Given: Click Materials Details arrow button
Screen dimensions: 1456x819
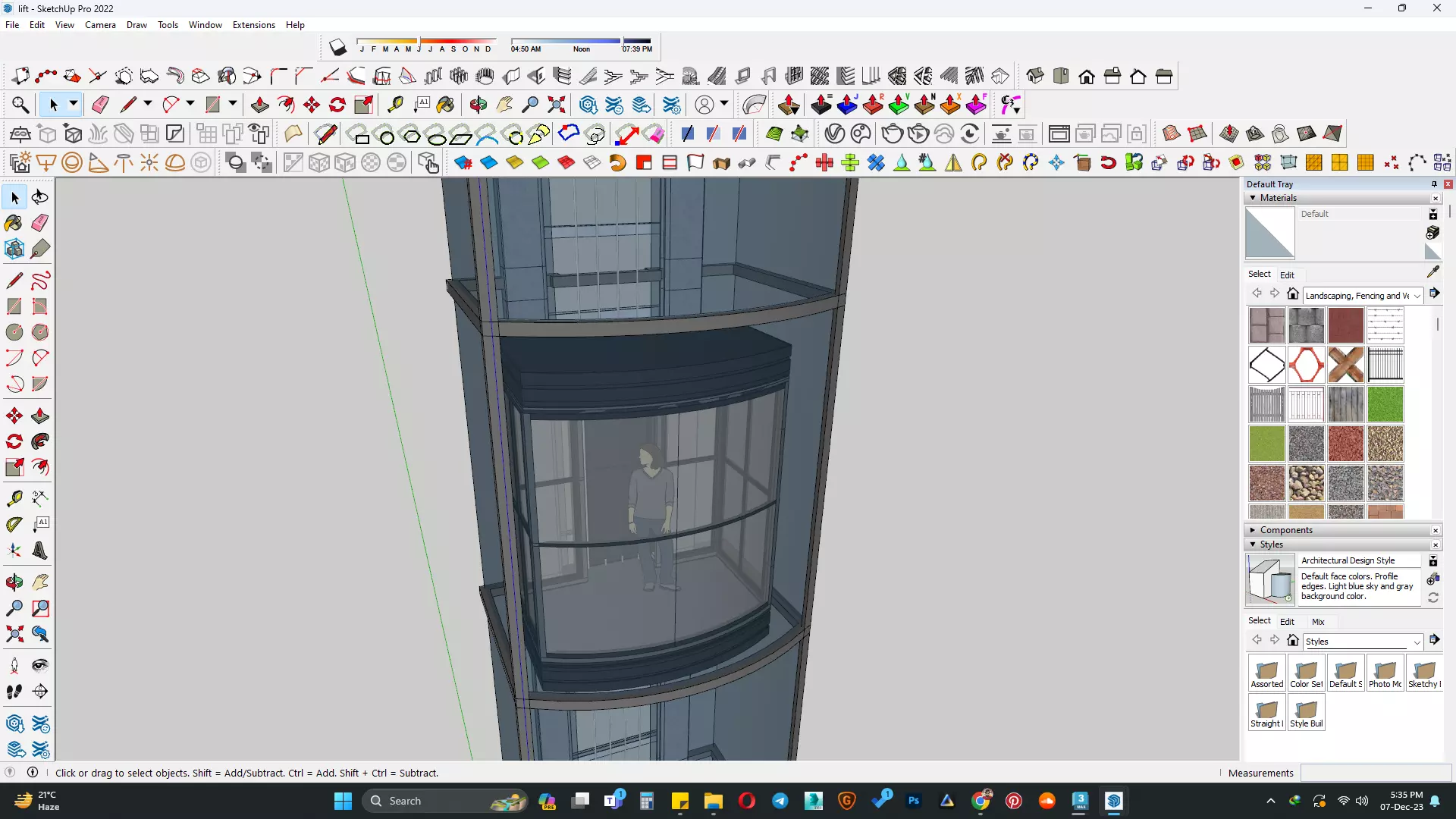Looking at the screenshot, I should coord(1434,293).
